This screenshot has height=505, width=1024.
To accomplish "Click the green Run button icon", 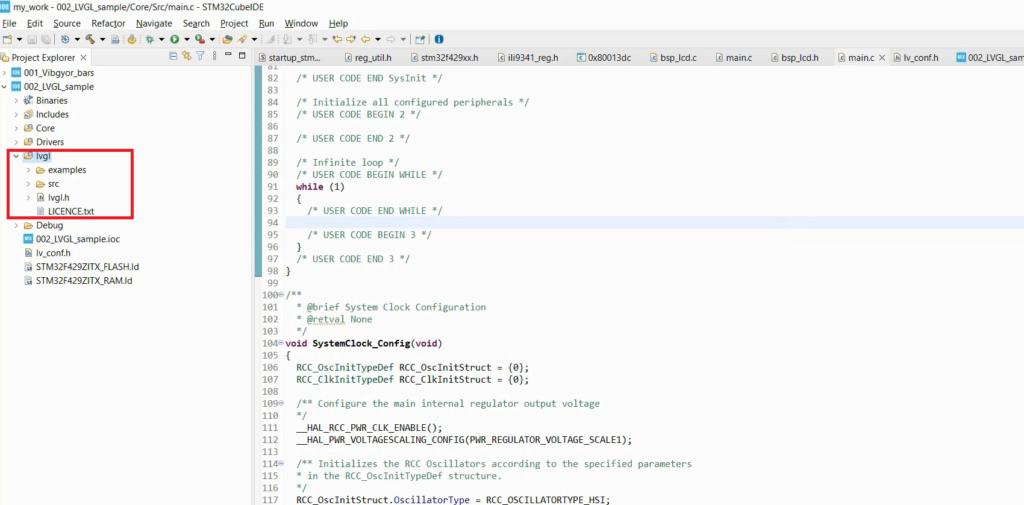I will pos(174,39).
